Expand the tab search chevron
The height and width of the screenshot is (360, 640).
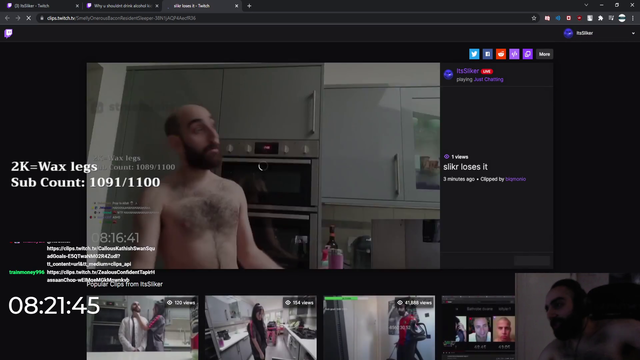586,5
